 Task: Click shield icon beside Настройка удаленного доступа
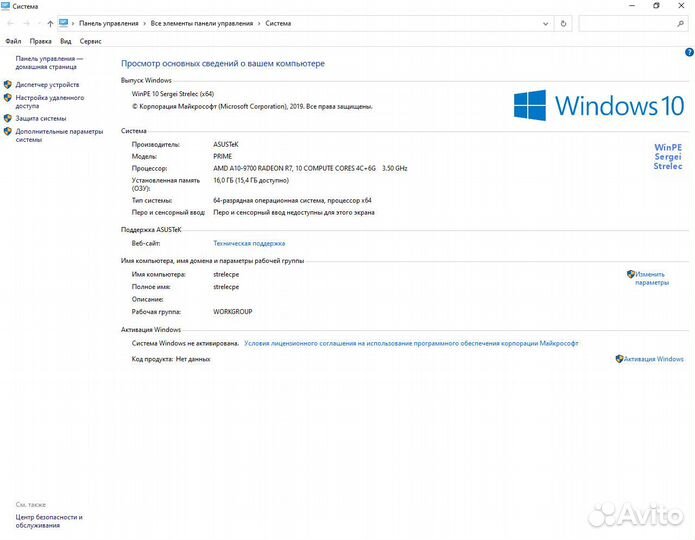[x=8, y=98]
